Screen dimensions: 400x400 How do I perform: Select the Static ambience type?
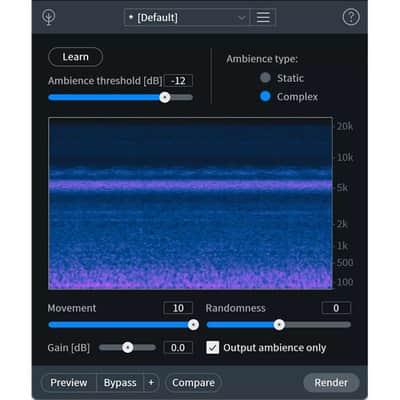(265, 78)
